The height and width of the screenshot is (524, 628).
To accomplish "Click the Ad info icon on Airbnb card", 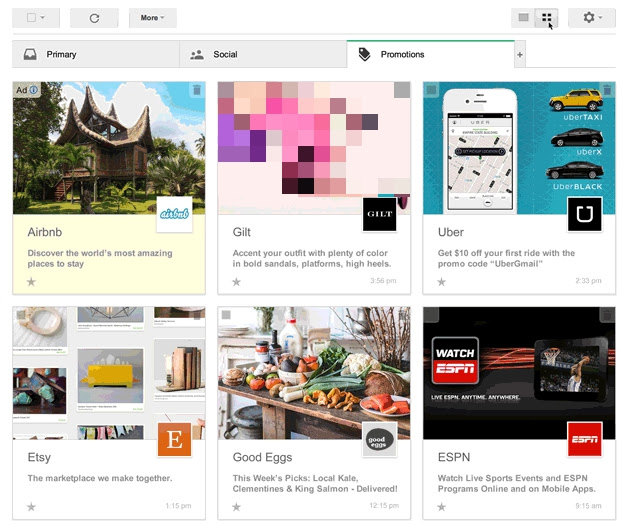I will pos(34,90).
